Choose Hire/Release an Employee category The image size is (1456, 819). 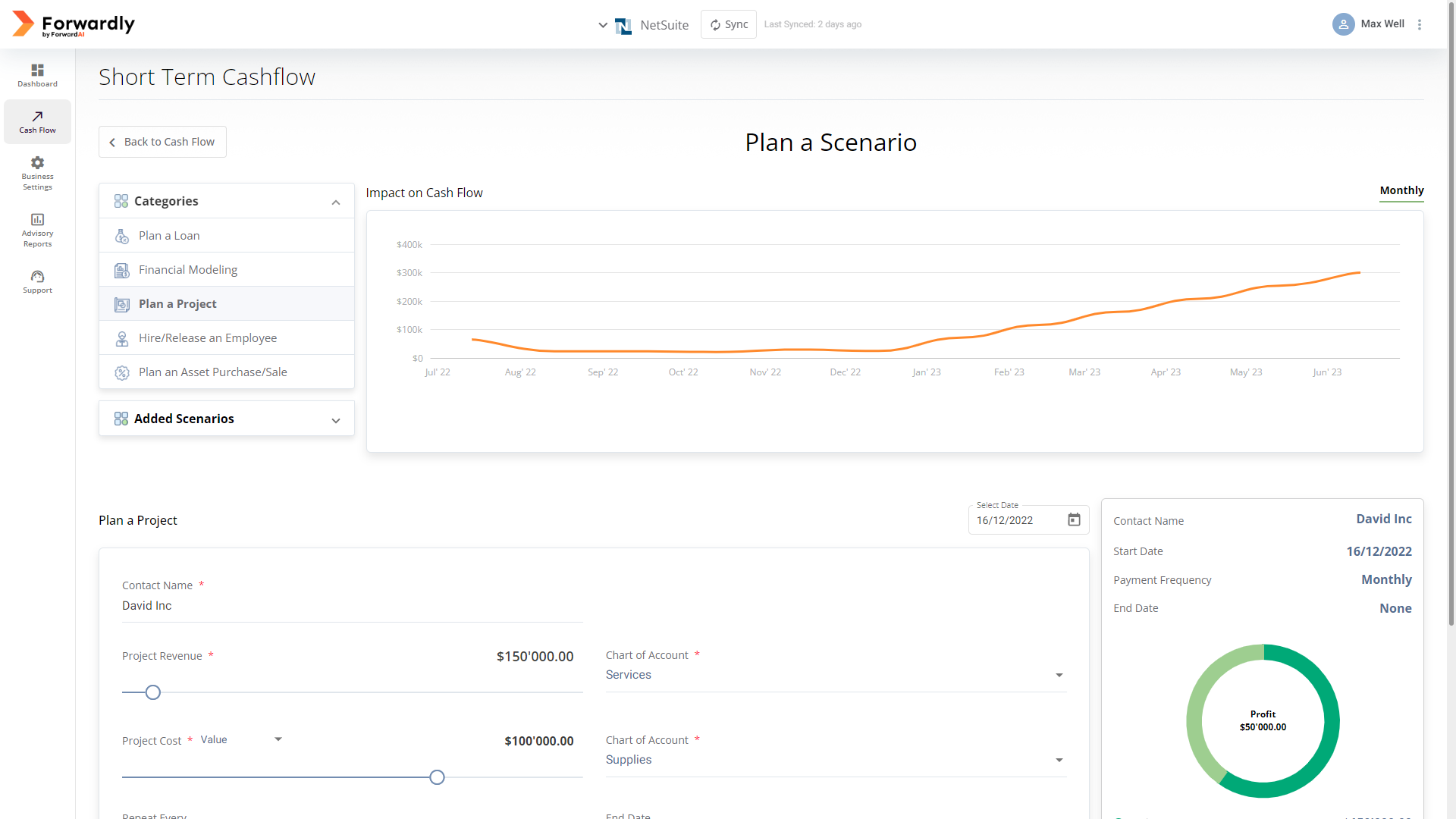click(x=208, y=337)
